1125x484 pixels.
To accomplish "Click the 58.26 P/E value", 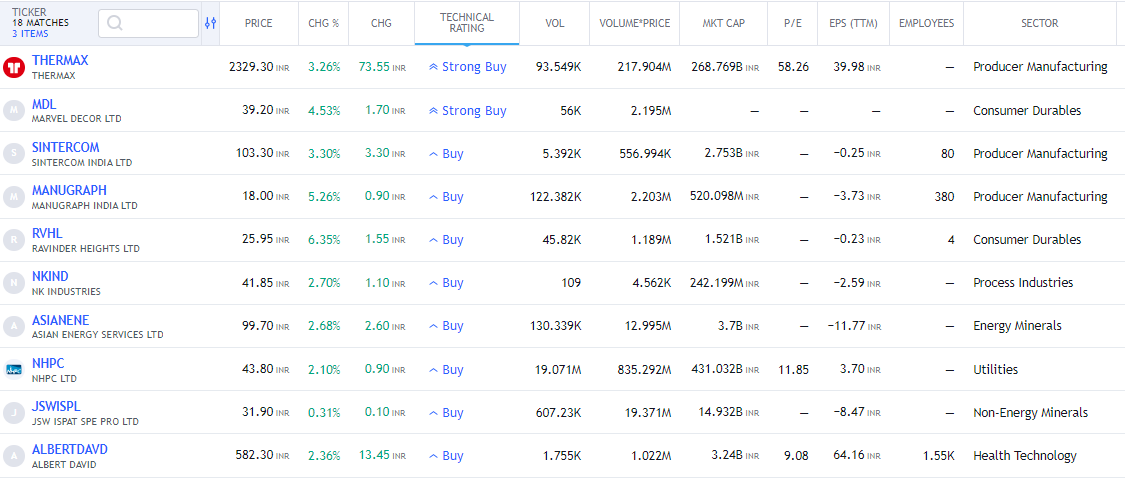I will 794,67.
